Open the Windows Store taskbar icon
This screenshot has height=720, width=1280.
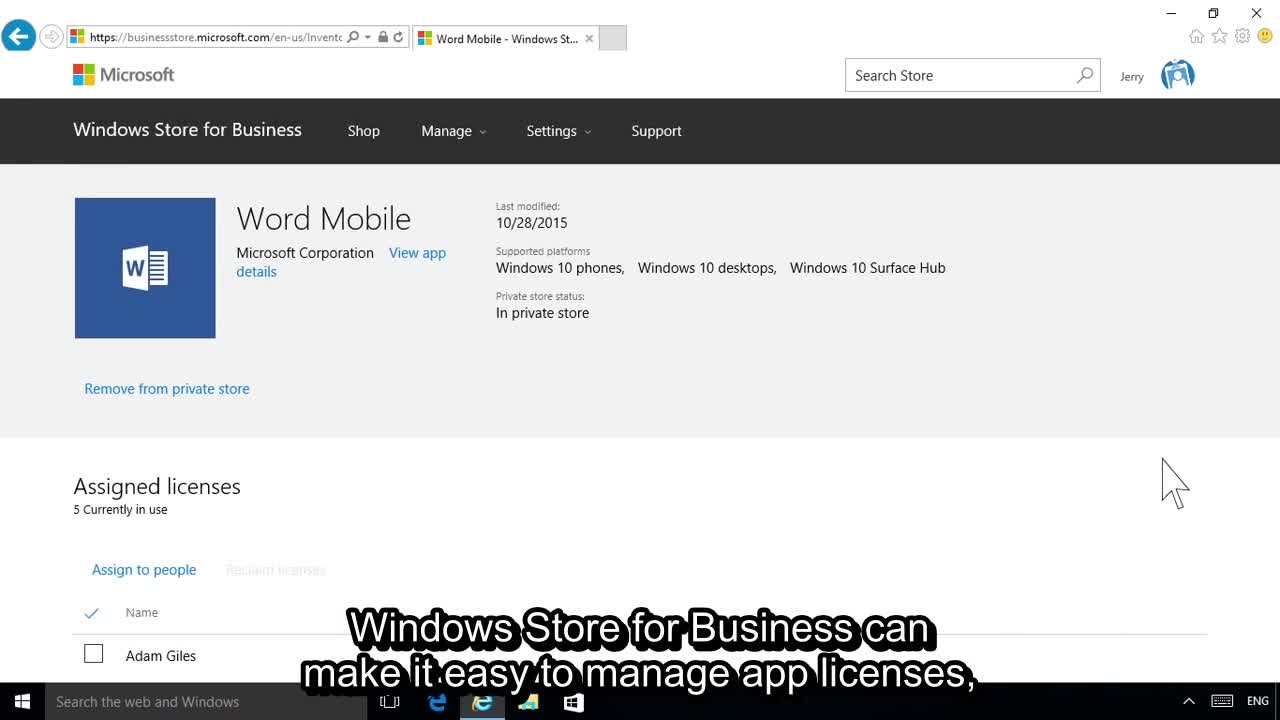[573, 702]
